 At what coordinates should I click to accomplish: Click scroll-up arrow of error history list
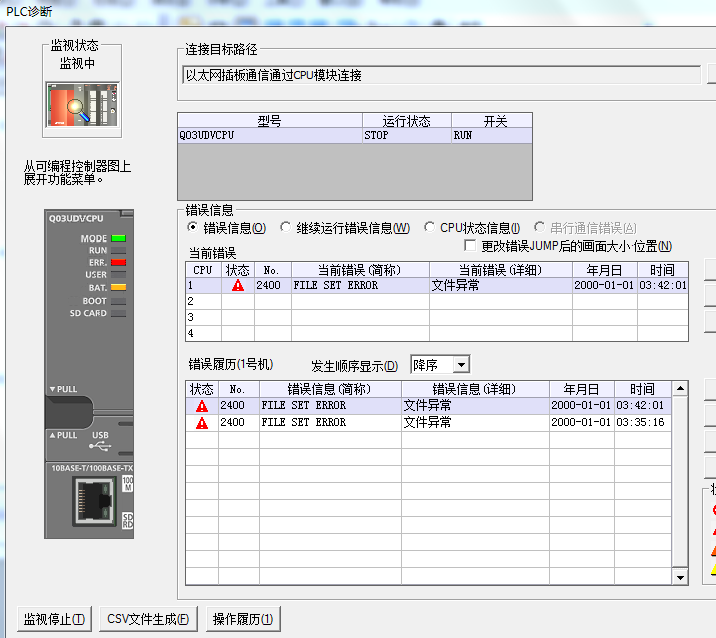[x=680, y=388]
